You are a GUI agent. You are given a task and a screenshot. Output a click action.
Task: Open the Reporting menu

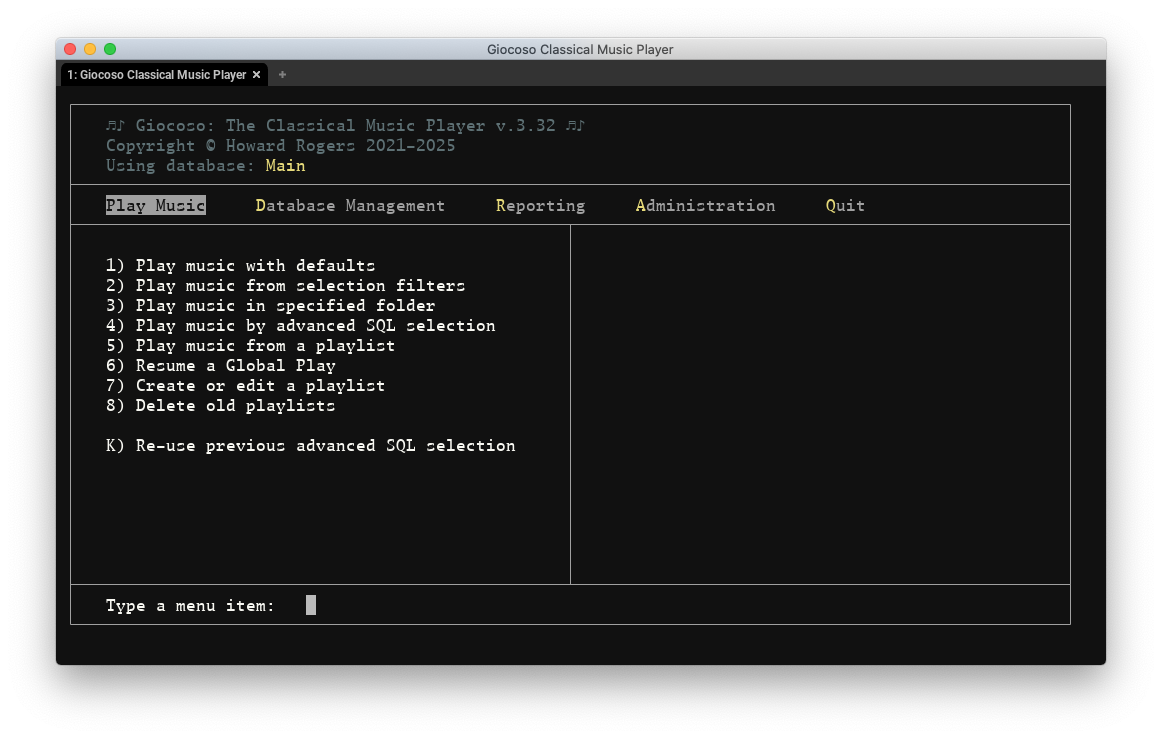click(540, 205)
